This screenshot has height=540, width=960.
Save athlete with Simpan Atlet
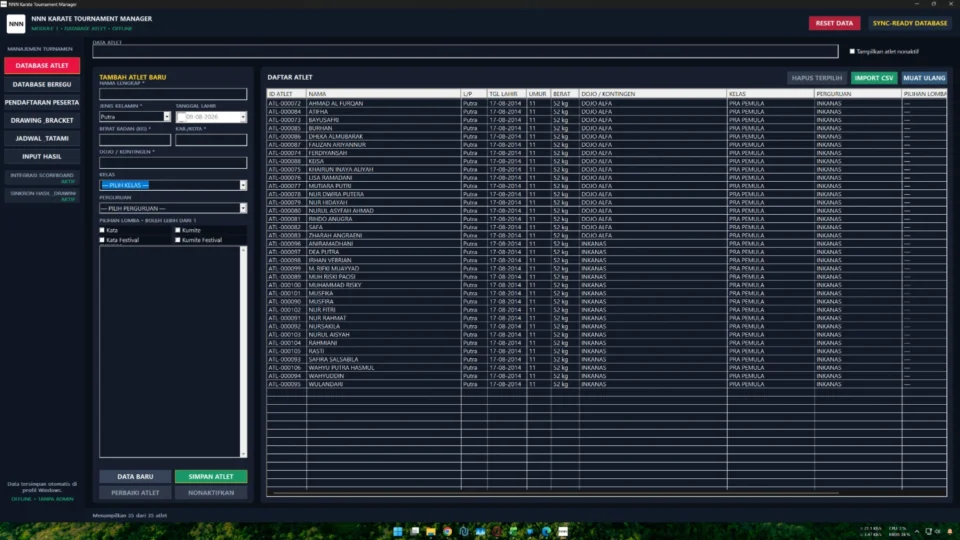[211, 476]
